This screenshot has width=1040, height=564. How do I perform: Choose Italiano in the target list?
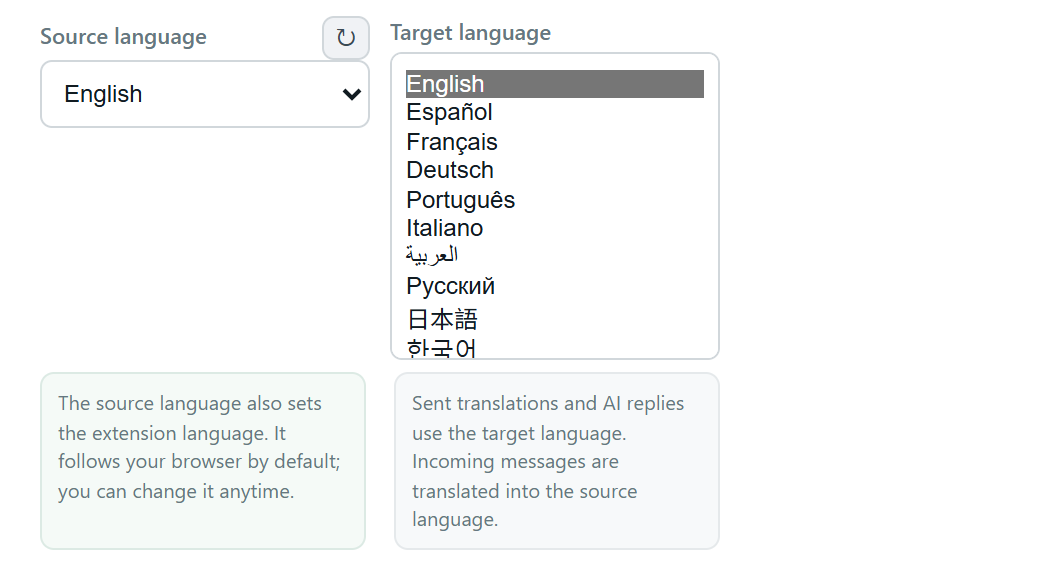click(554, 228)
